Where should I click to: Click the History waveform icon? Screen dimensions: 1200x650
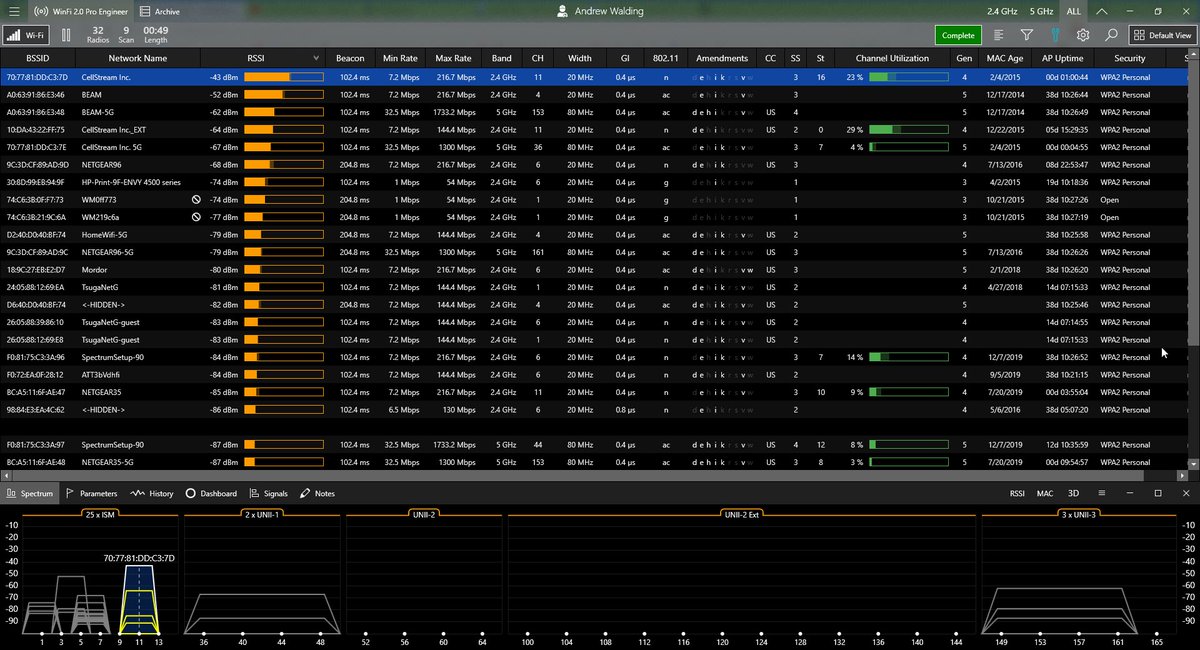pos(138,493)
